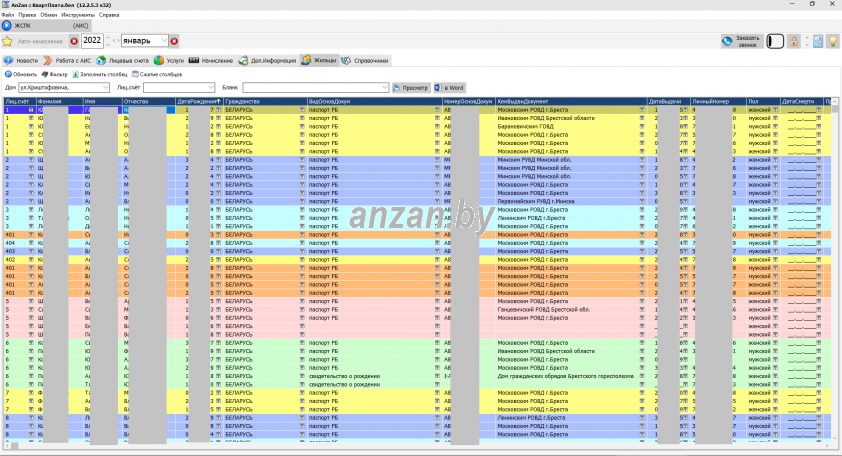
Task: Click Сжатие столбцов tool
Action: click(156, 74)
